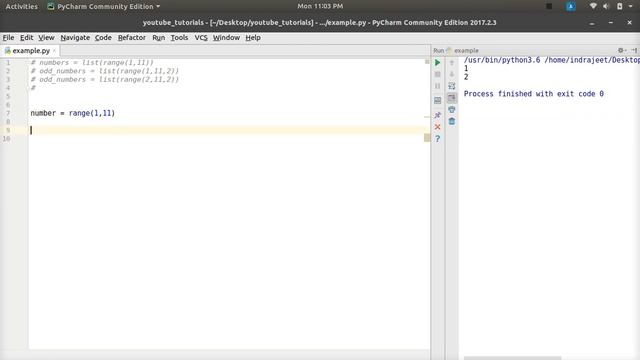Open the Run menu

coord(158,38)
